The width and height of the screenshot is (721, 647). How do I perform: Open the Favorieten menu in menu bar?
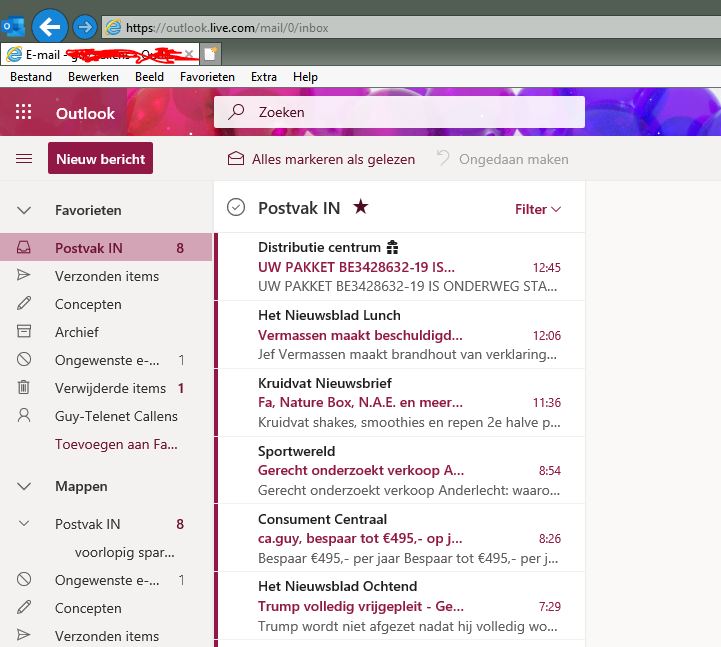tap(207, 77)
